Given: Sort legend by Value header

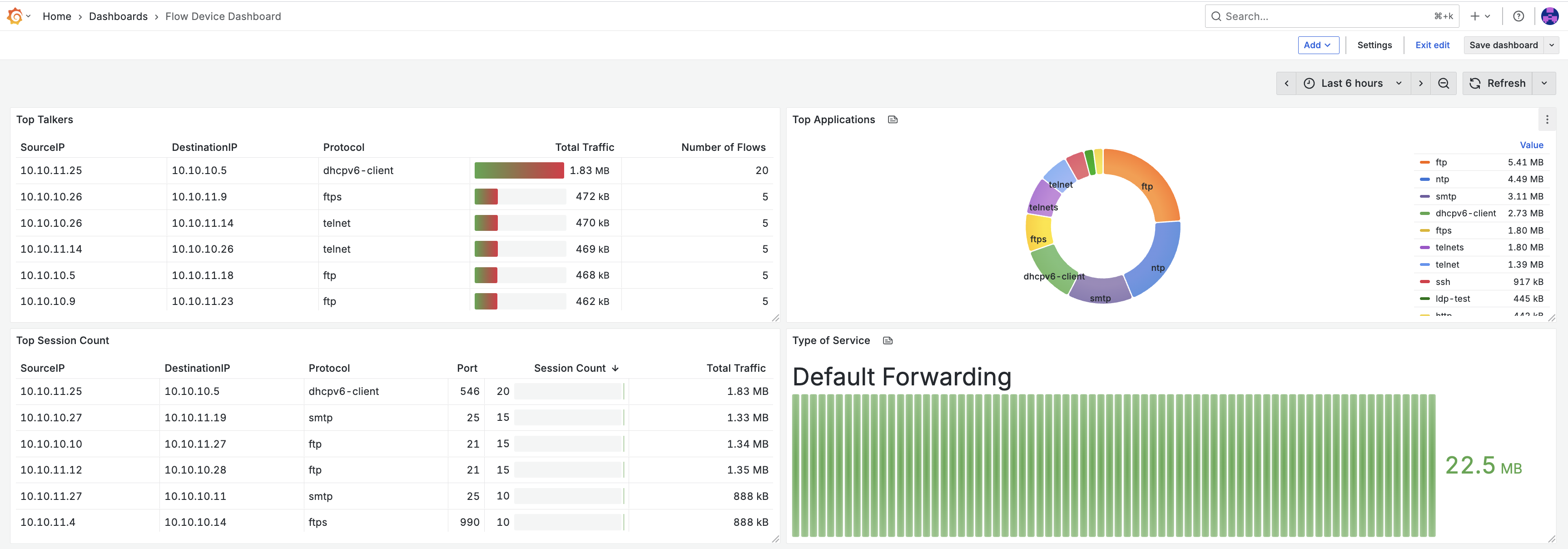Looking at the screenshot, I should [1531, 145].
